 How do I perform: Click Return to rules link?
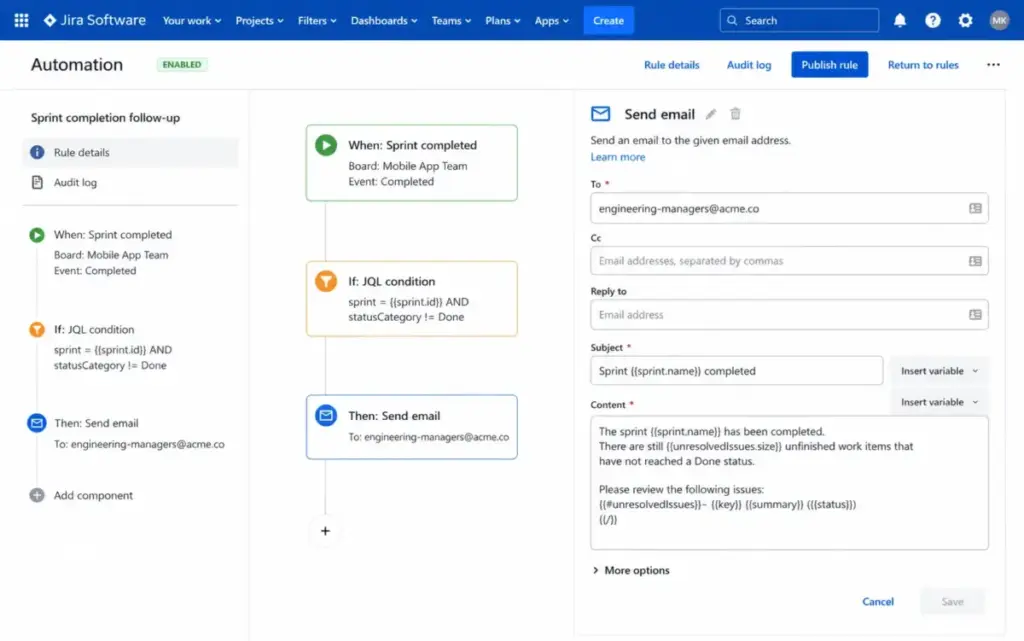point(923,65)
